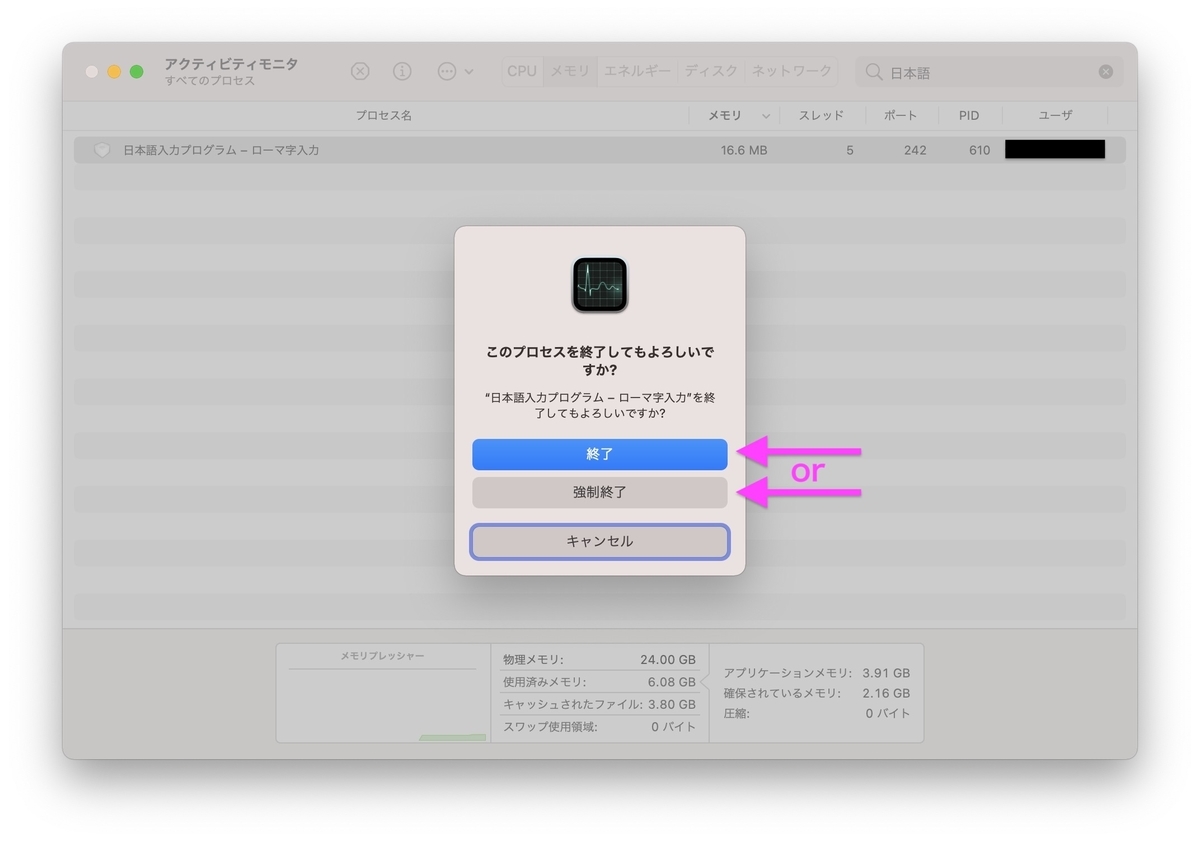
Task: Dismiss the dialog with キャンセル
Action: (599, 541)
